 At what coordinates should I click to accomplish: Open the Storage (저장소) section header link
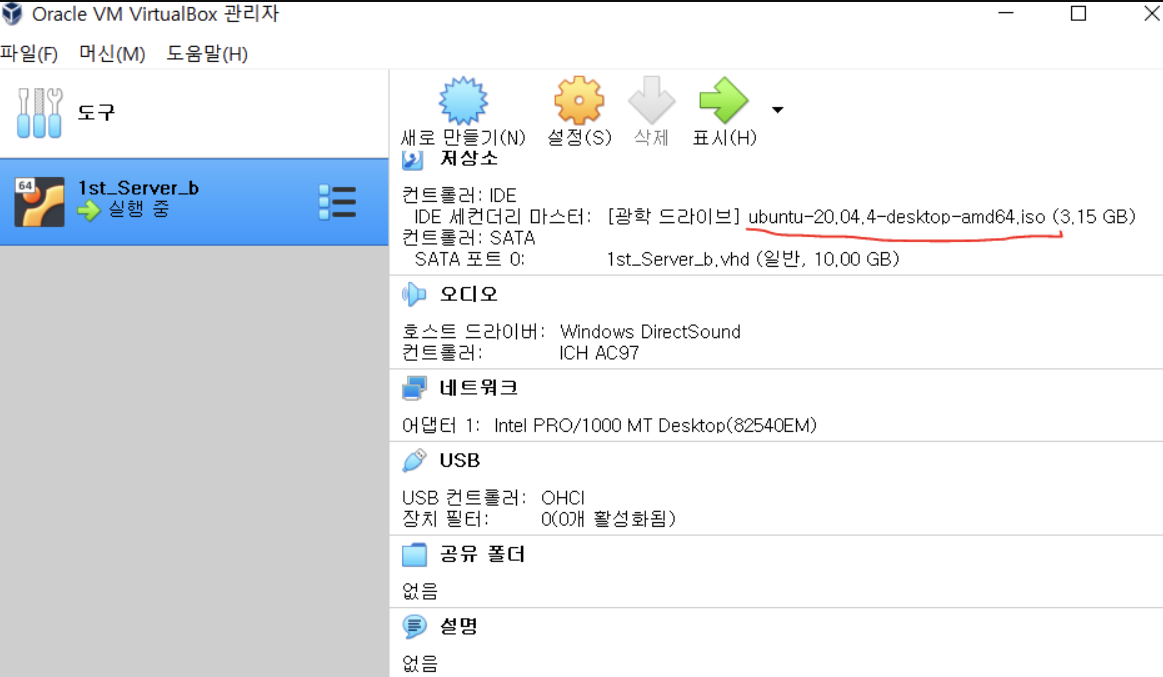(x=469, y=158)
